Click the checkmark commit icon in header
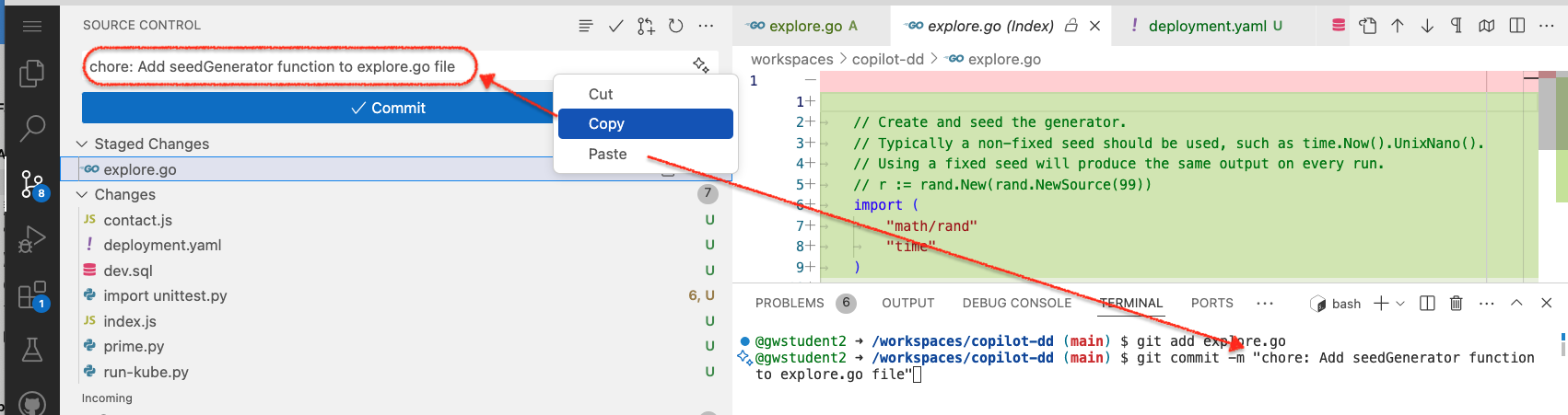 click(615, 26)
